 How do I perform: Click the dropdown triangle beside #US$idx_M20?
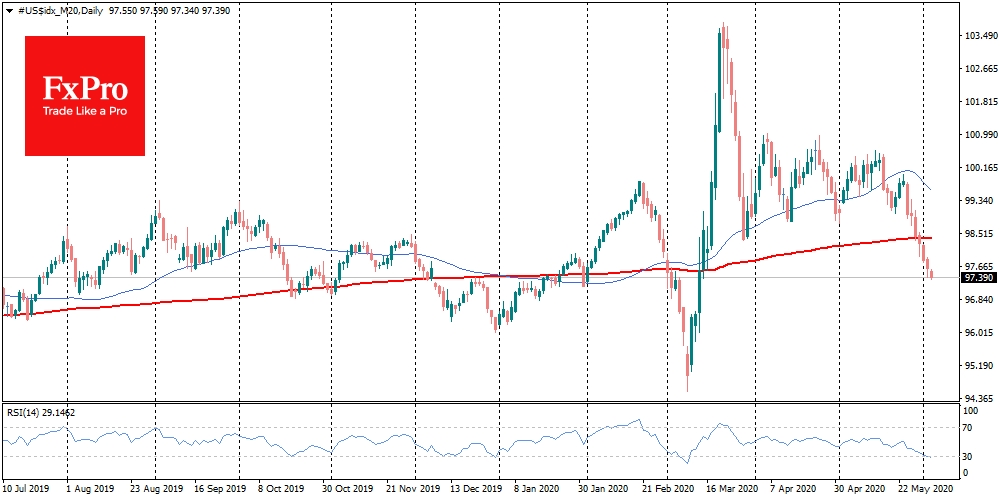point(8,10)
